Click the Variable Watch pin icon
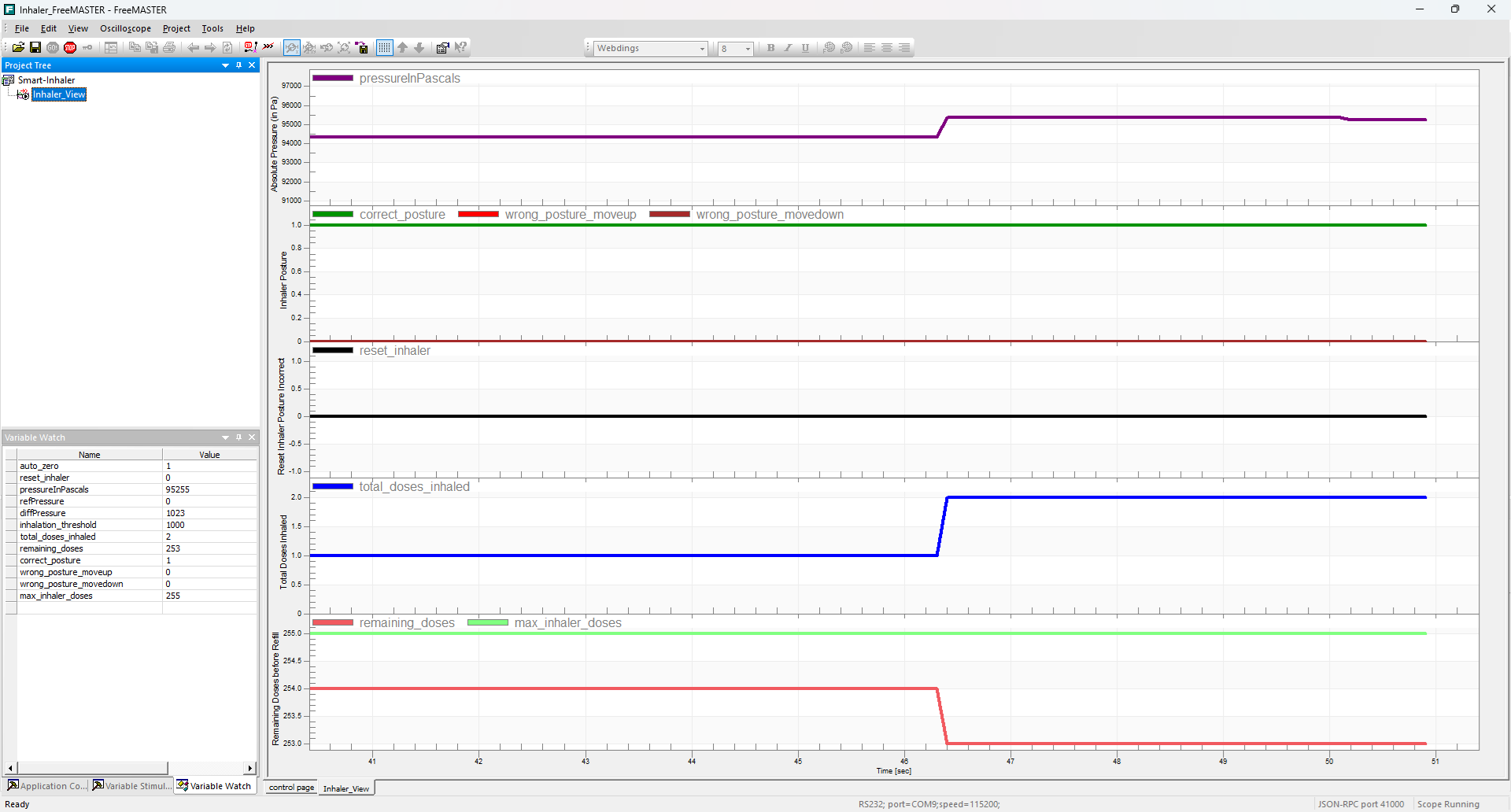 pos(238,437)
